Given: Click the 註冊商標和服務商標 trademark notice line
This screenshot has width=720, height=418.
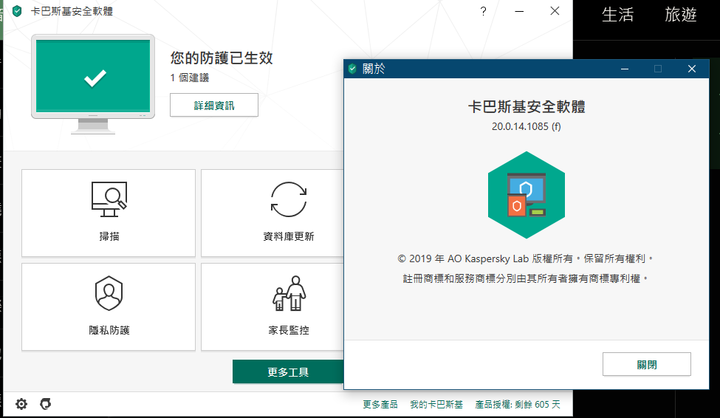Looking at the screenshot, I should tap(525, 279).
